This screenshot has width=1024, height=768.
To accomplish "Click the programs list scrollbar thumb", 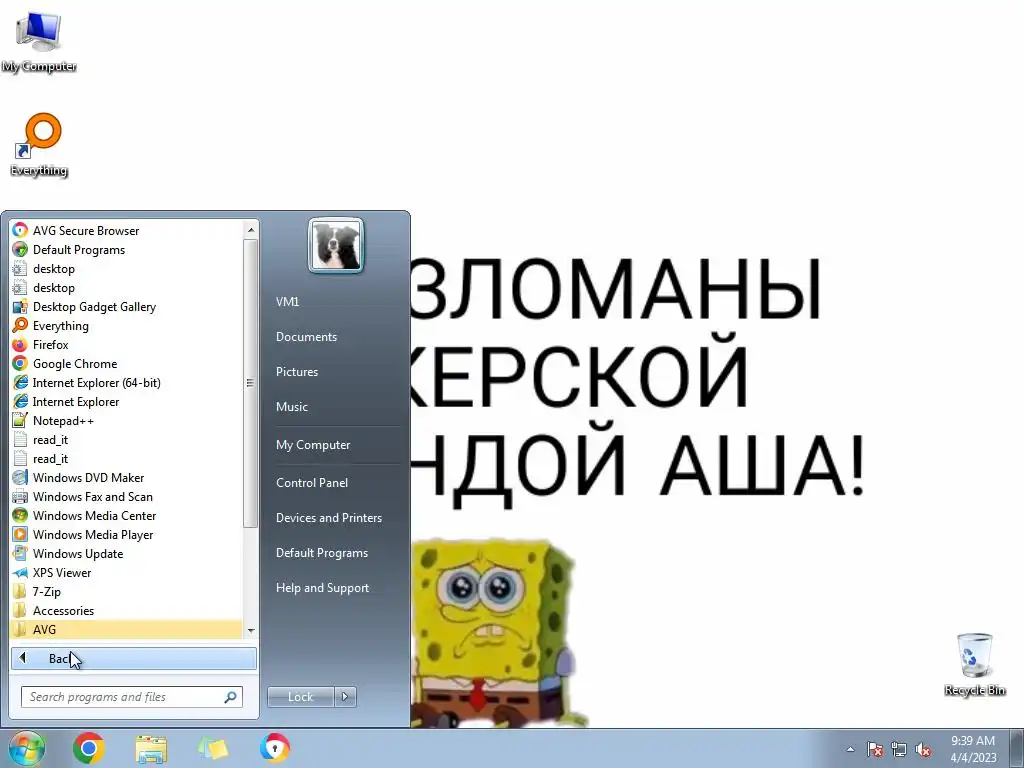I will click(x=251, y=383).
